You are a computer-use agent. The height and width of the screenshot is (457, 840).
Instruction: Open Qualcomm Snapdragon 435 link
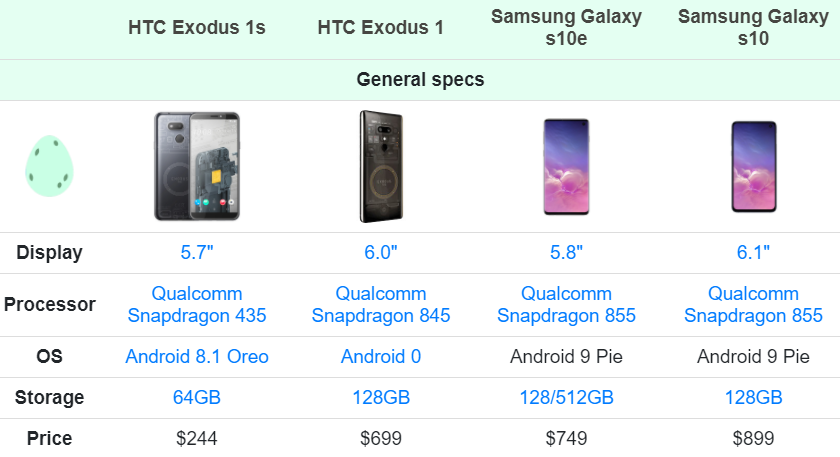click(x=197, y=304)
